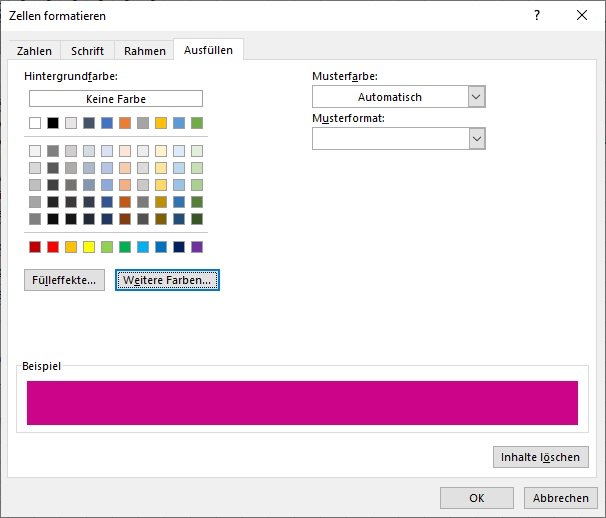Screen dimensions: 606x518
Task: Click the Inhalte löschen button
Action: coord(540,457)
